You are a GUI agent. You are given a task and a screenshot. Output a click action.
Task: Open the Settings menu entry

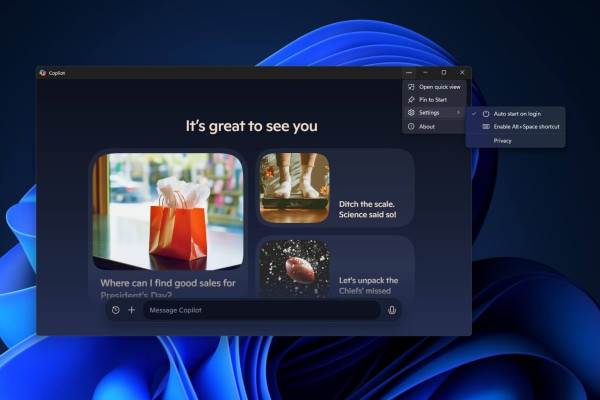tap(434, 113)
